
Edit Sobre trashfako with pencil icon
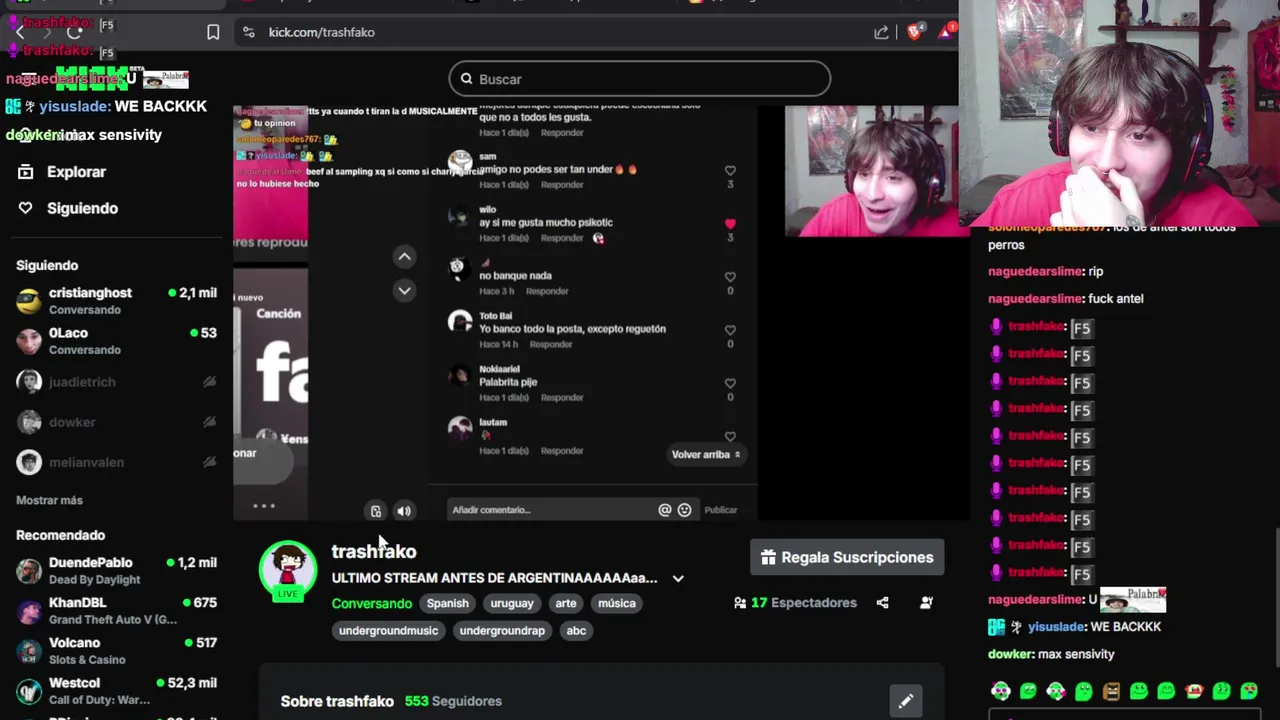click(906, 701)
